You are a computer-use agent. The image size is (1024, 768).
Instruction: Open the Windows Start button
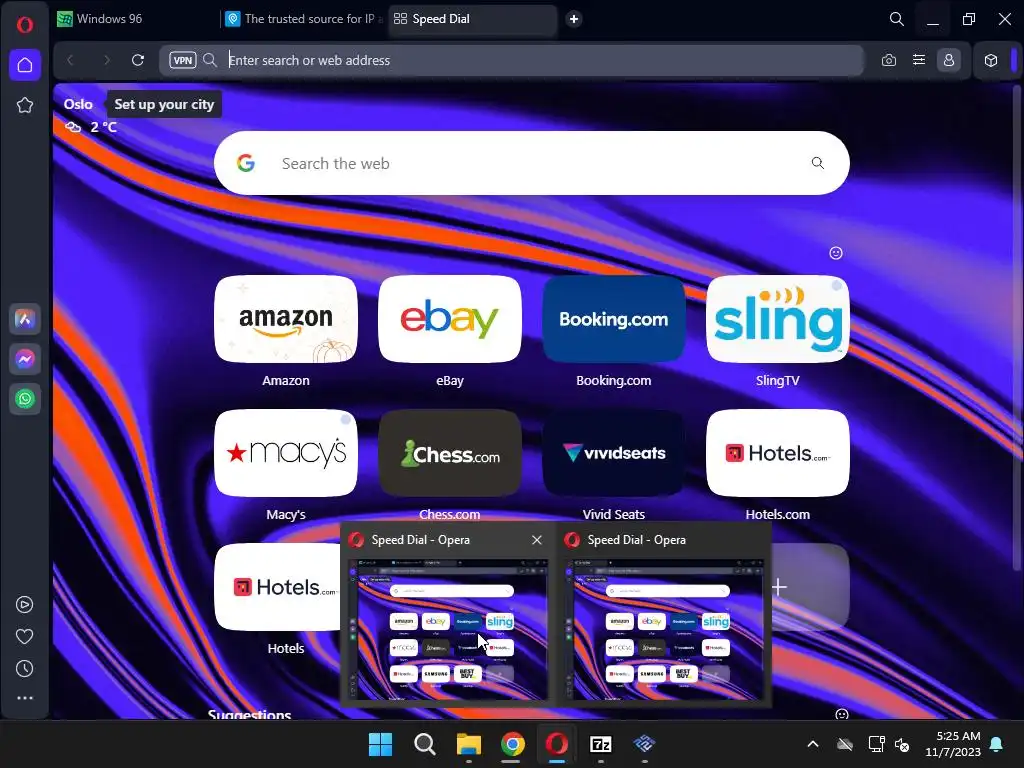coord(380,744)
